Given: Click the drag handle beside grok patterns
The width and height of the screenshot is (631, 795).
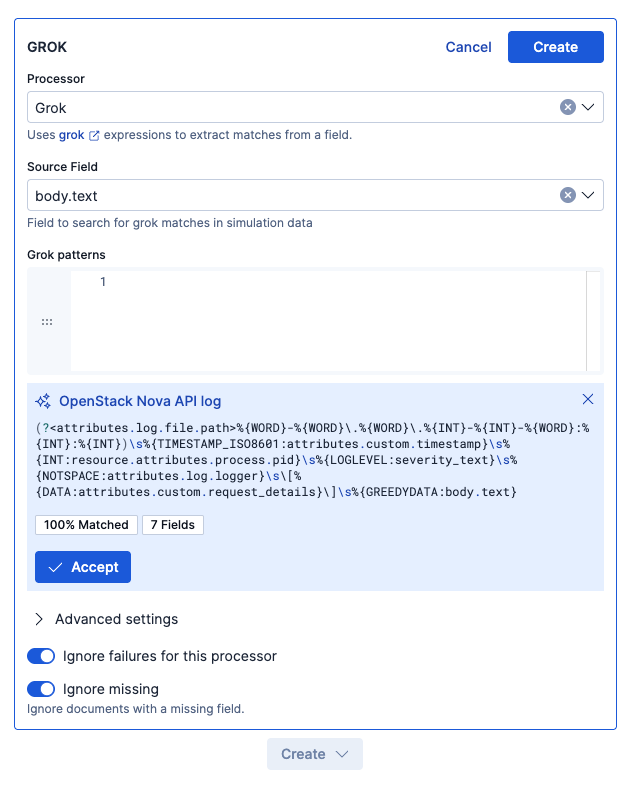Looking at the screenshot, I should pyautogui.click(x=47, y=322).
